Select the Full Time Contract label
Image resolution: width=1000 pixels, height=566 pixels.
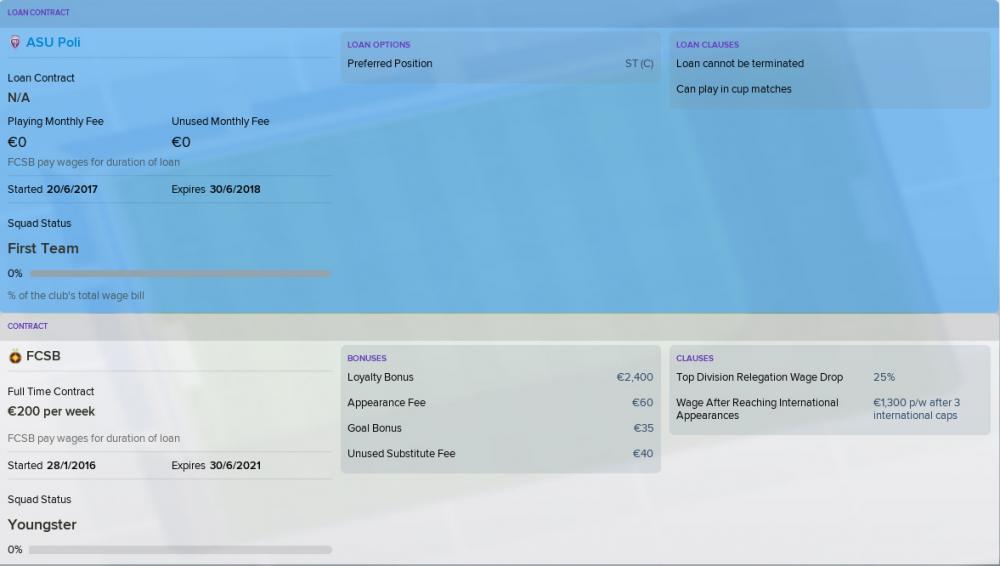tap(50, 391)
